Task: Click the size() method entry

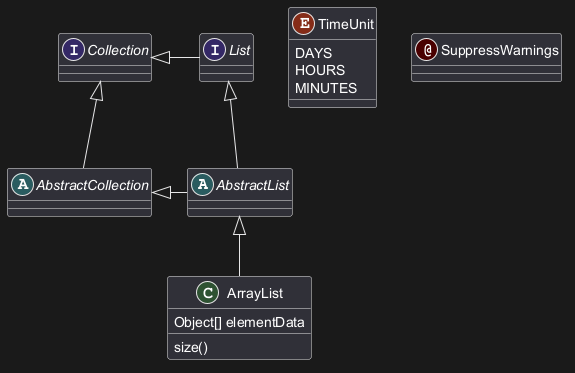Action: click(x=191, y=347)
